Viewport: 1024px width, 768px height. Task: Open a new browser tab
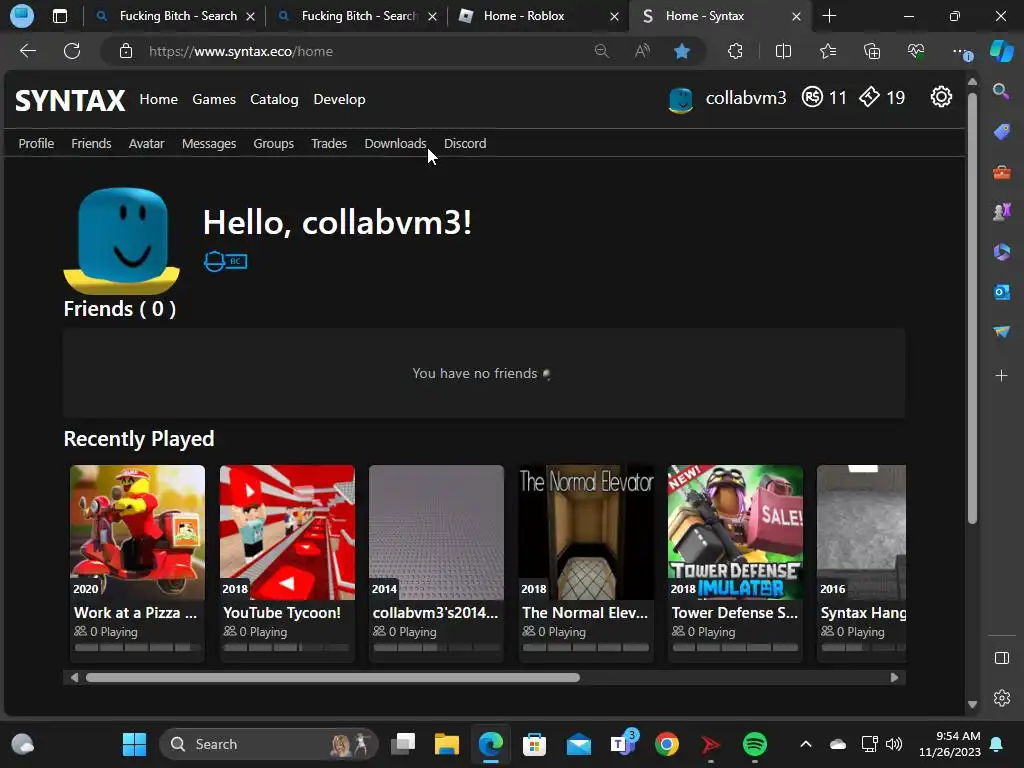[829, 16]
